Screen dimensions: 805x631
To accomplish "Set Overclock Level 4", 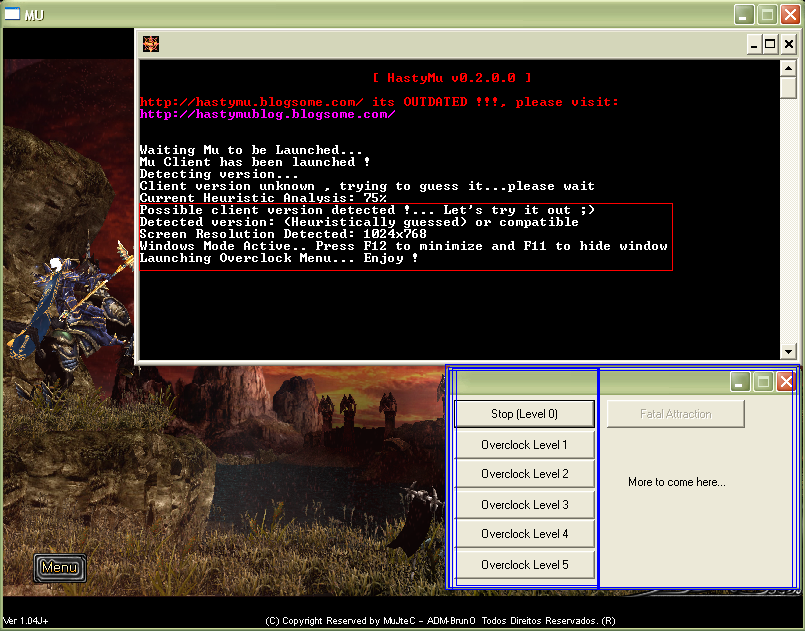I will [524, 534].
